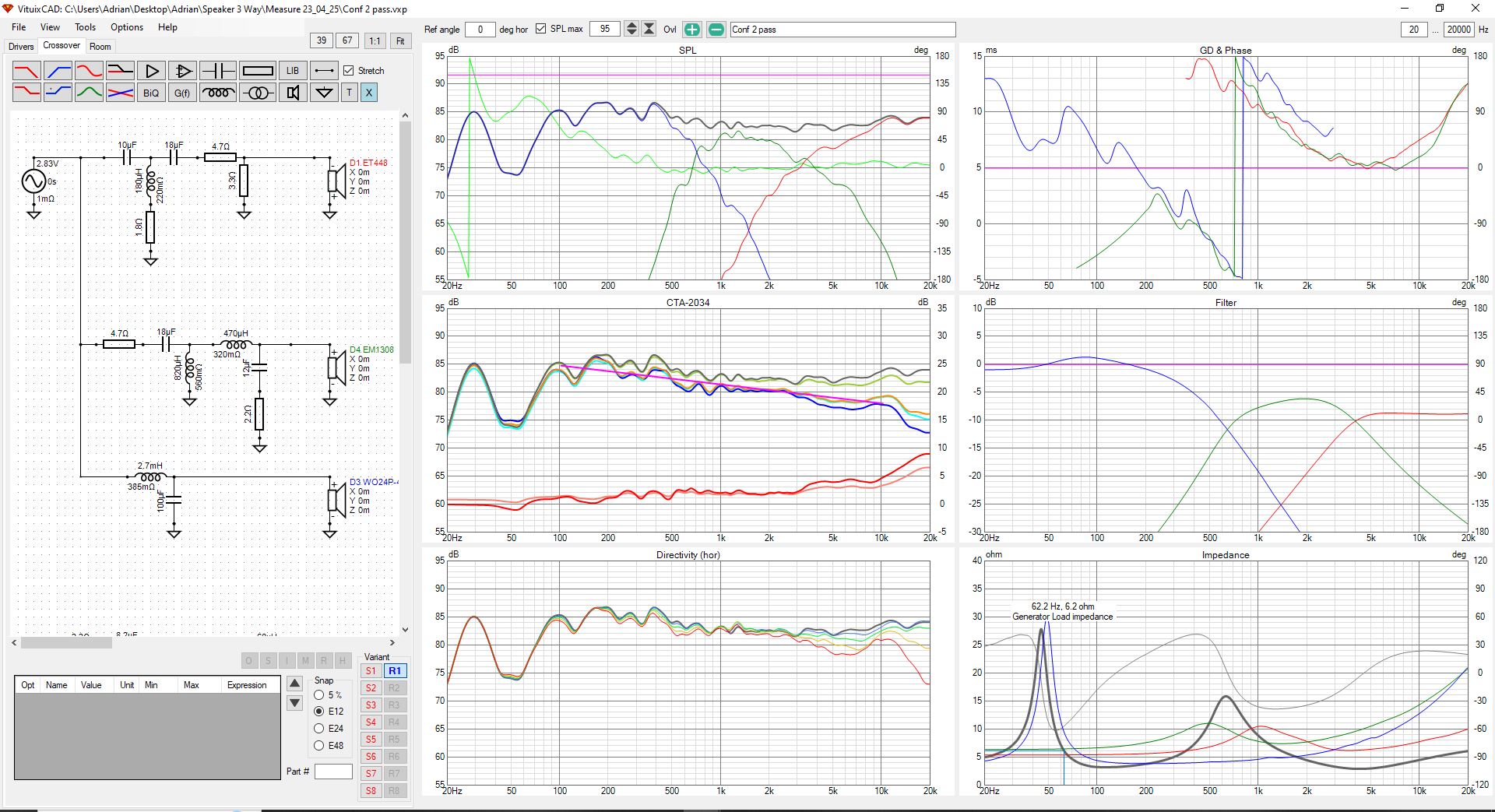1495x812 pixels.
Task: Click the overlay name field 'Conf 2 pass'
Action: (x=842, y=30)
